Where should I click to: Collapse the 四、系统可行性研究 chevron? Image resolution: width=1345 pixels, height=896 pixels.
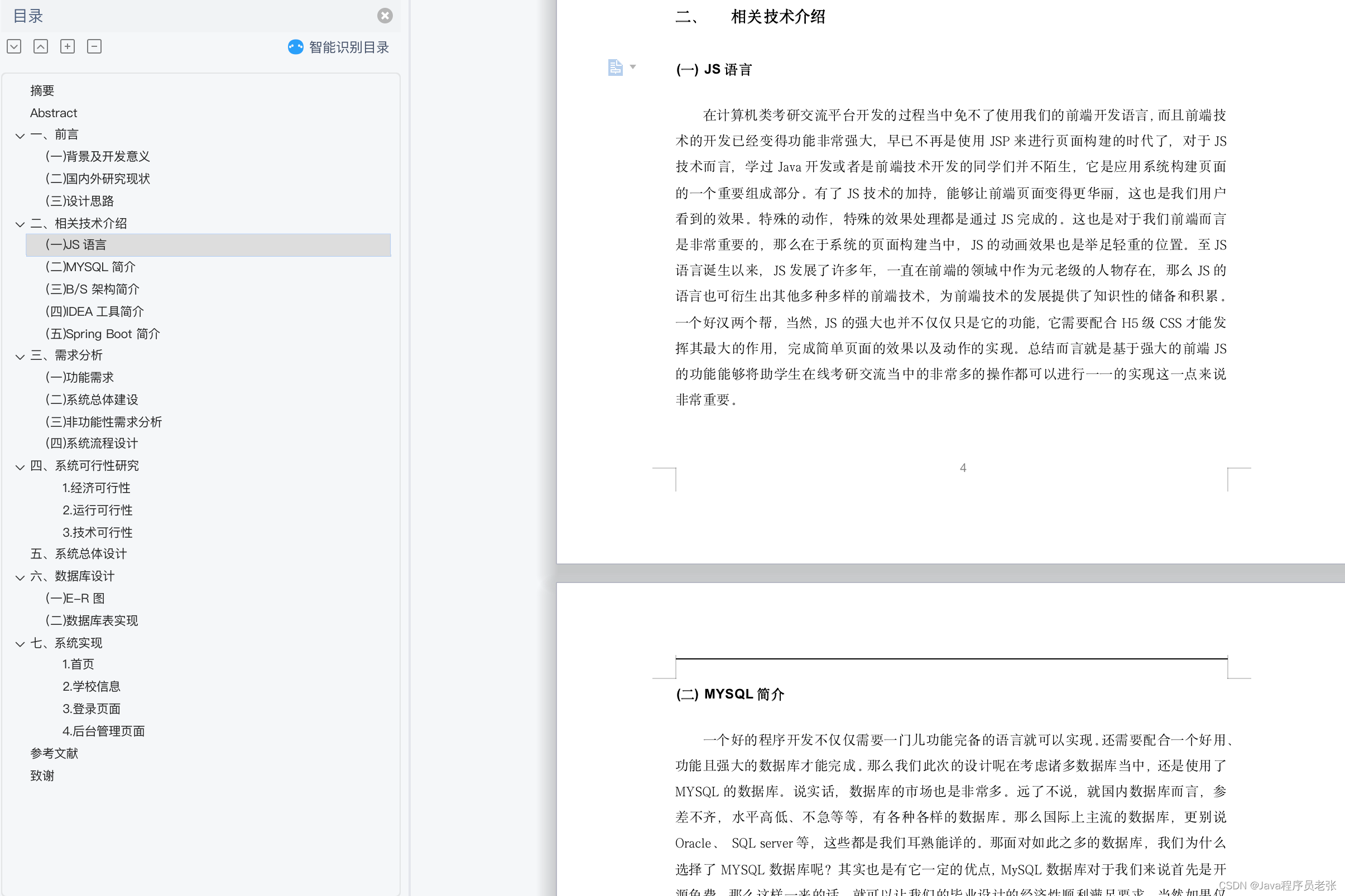pyautogui.click(x=20, y=467)
